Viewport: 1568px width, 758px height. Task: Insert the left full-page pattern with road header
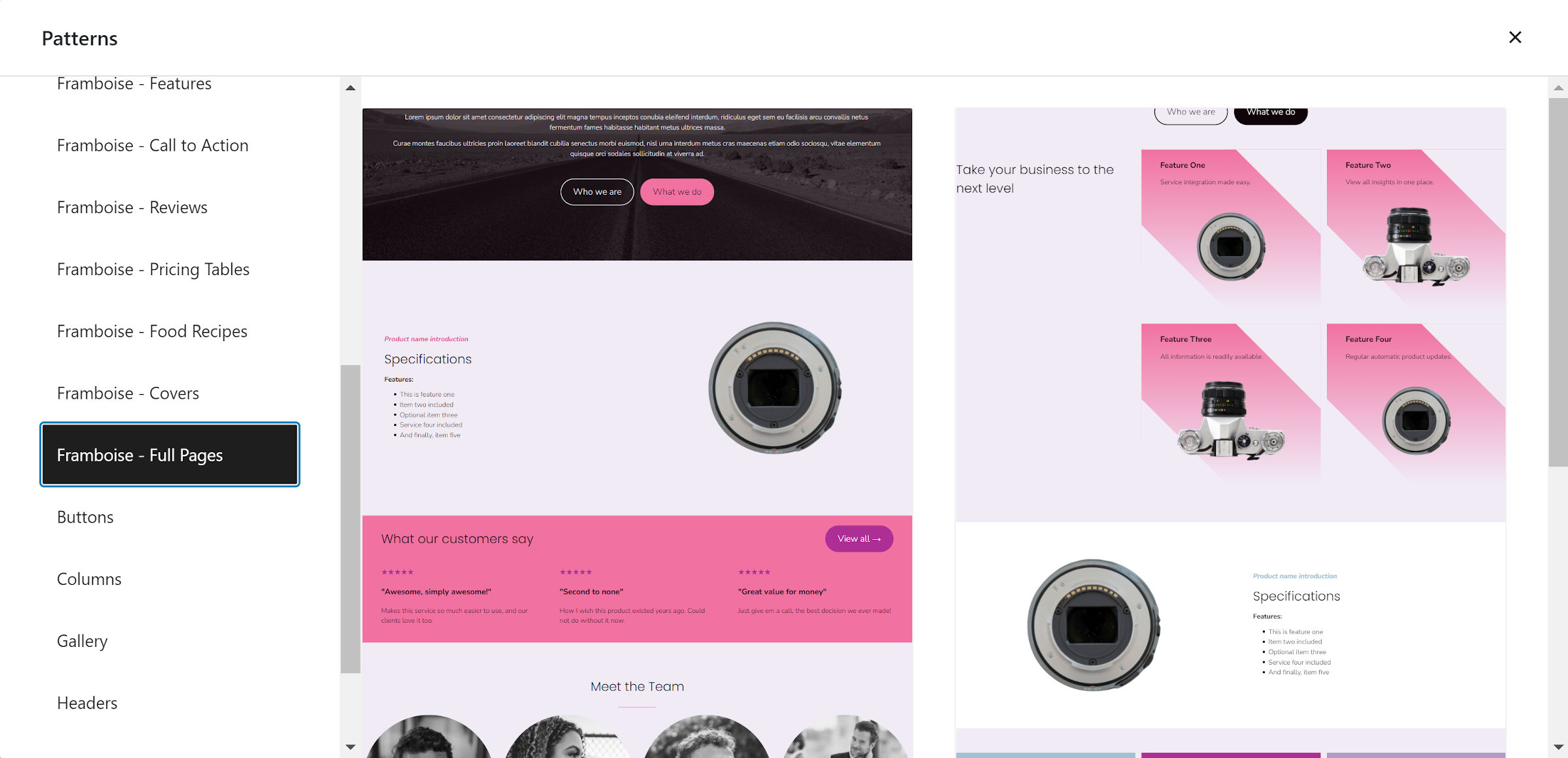[637, 433]
